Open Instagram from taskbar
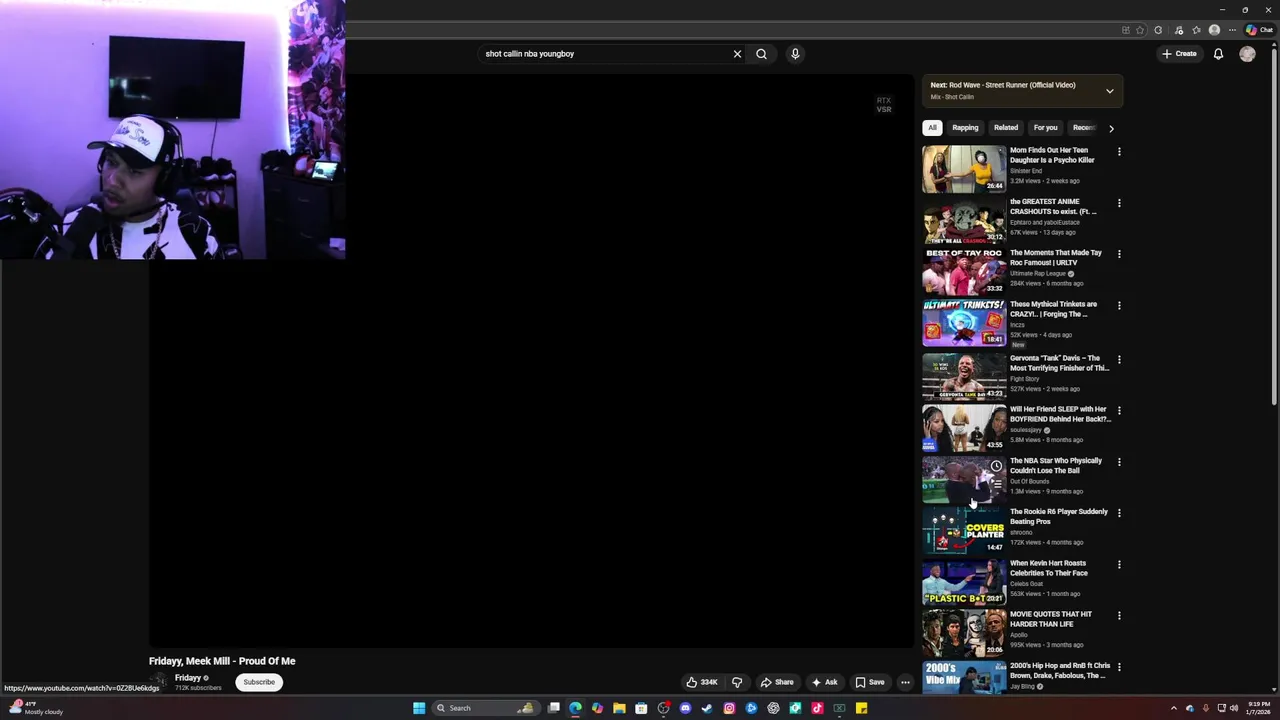This screenshot has width=1280, height=720. (x=729, y=708)
